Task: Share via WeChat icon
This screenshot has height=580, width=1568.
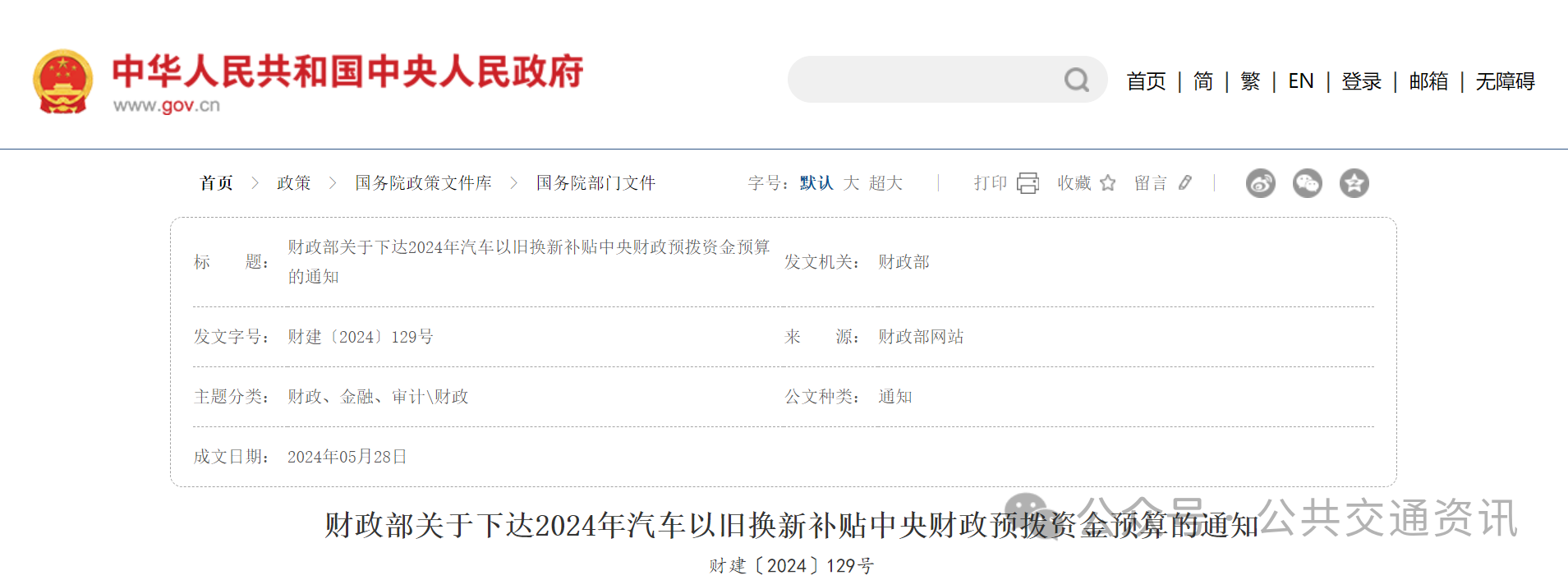Action: tap(1307, 183)
